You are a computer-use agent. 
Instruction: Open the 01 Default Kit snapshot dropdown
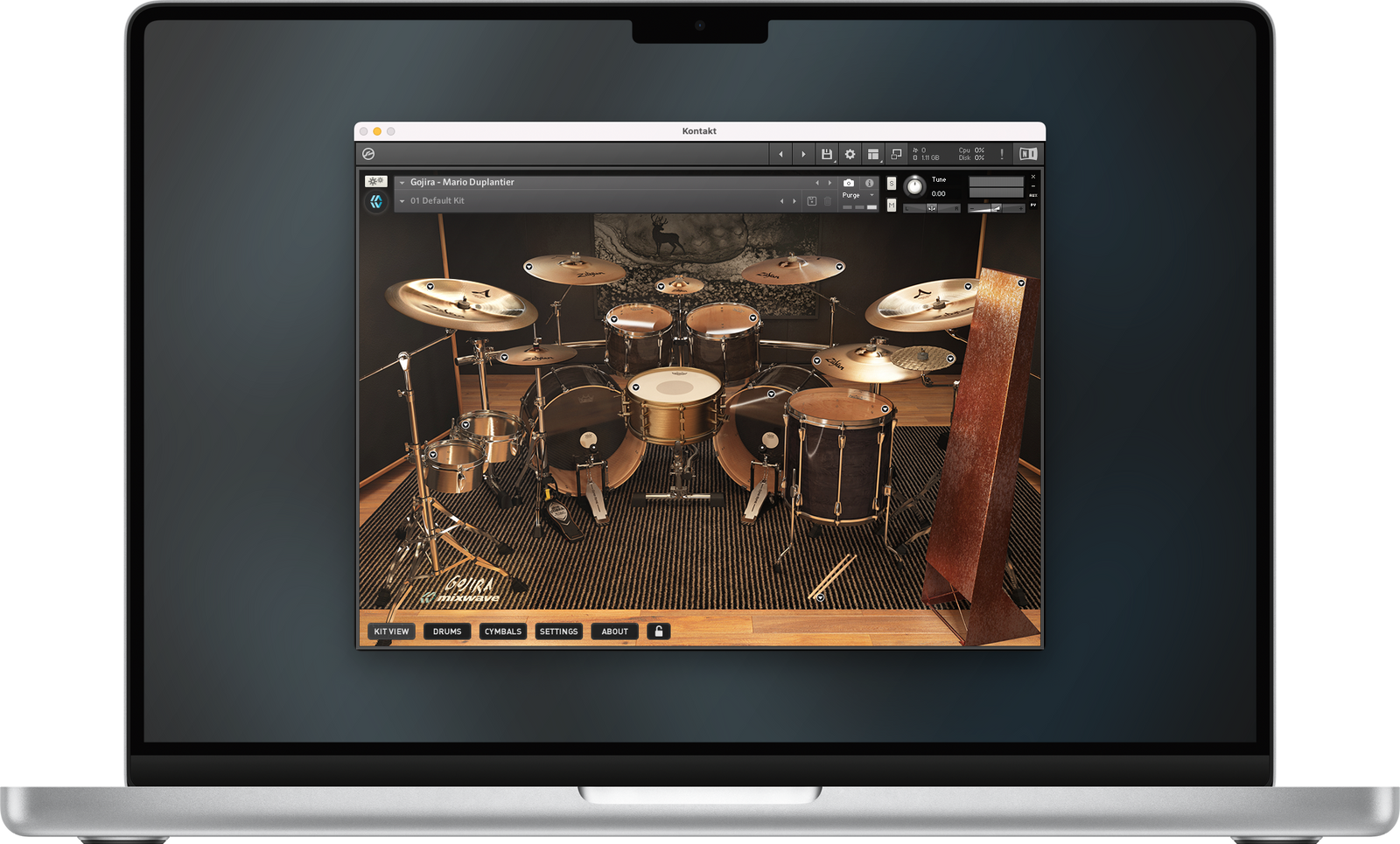[x=402, y=201]
